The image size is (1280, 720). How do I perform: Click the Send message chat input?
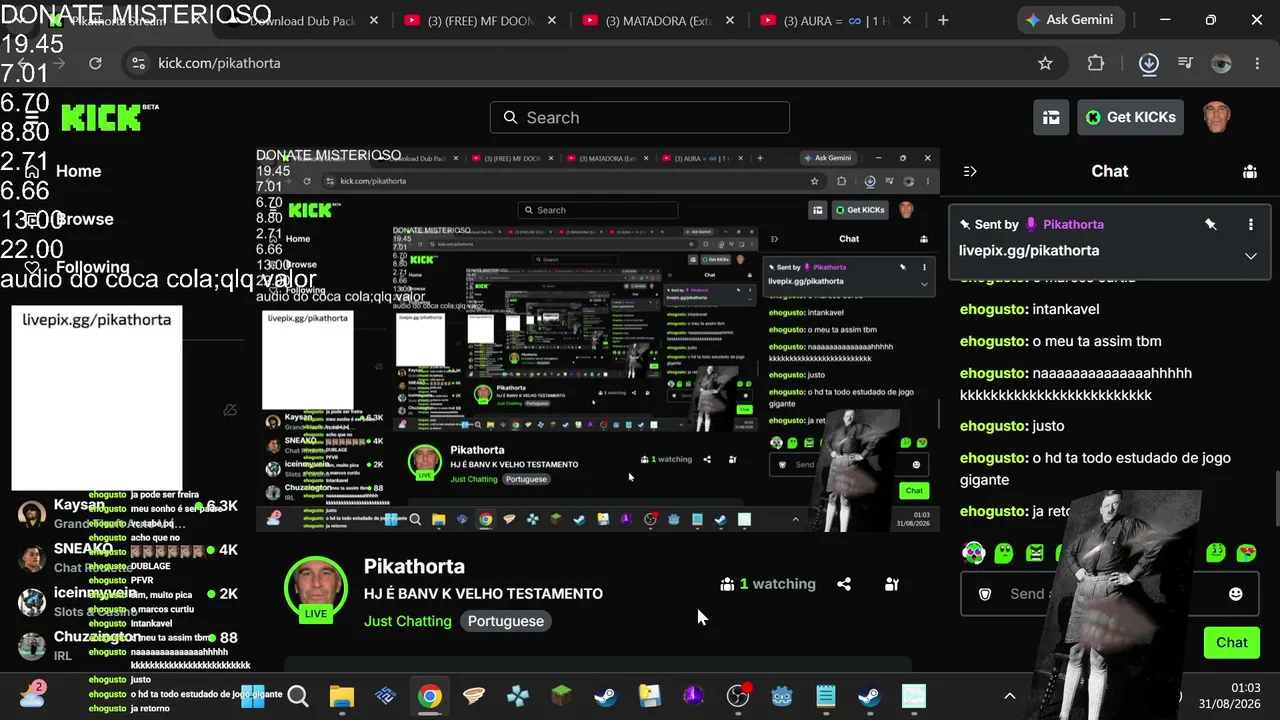click(x=1110, y=594)
